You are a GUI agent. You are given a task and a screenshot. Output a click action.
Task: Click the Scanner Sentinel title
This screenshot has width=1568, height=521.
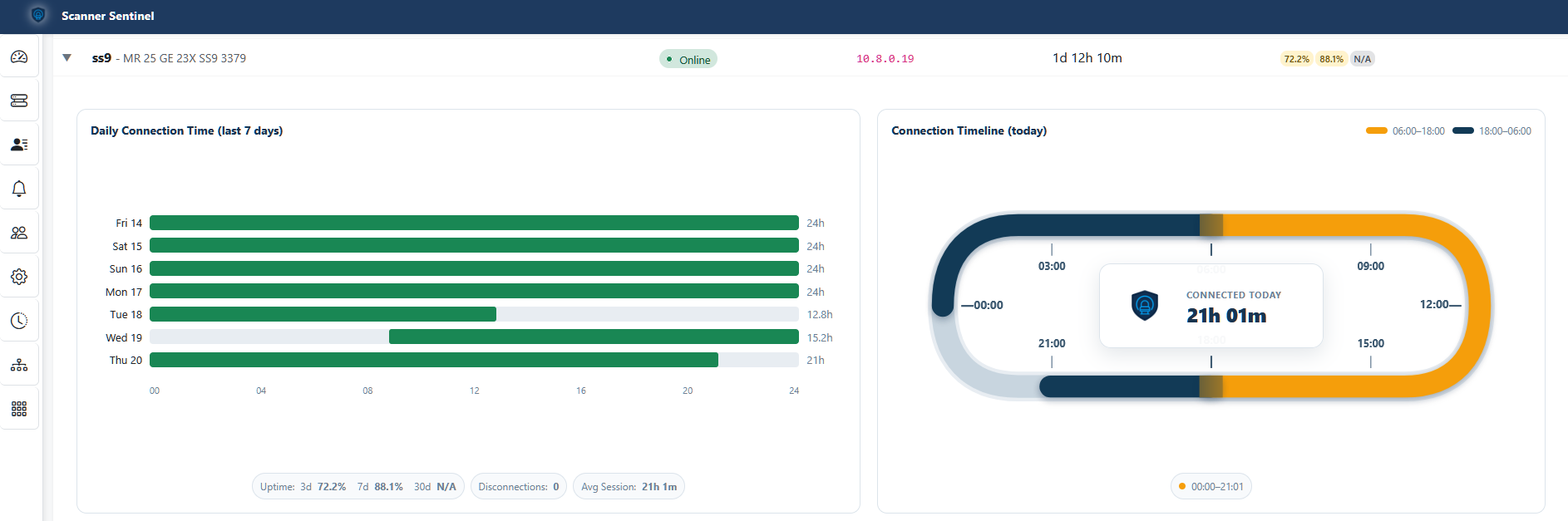pyautogui.click(x=107, y=16)
